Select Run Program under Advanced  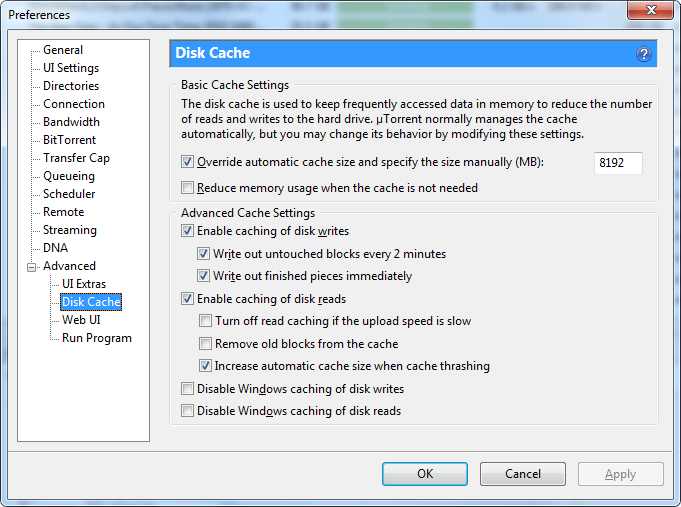click(x=96, y=338)
